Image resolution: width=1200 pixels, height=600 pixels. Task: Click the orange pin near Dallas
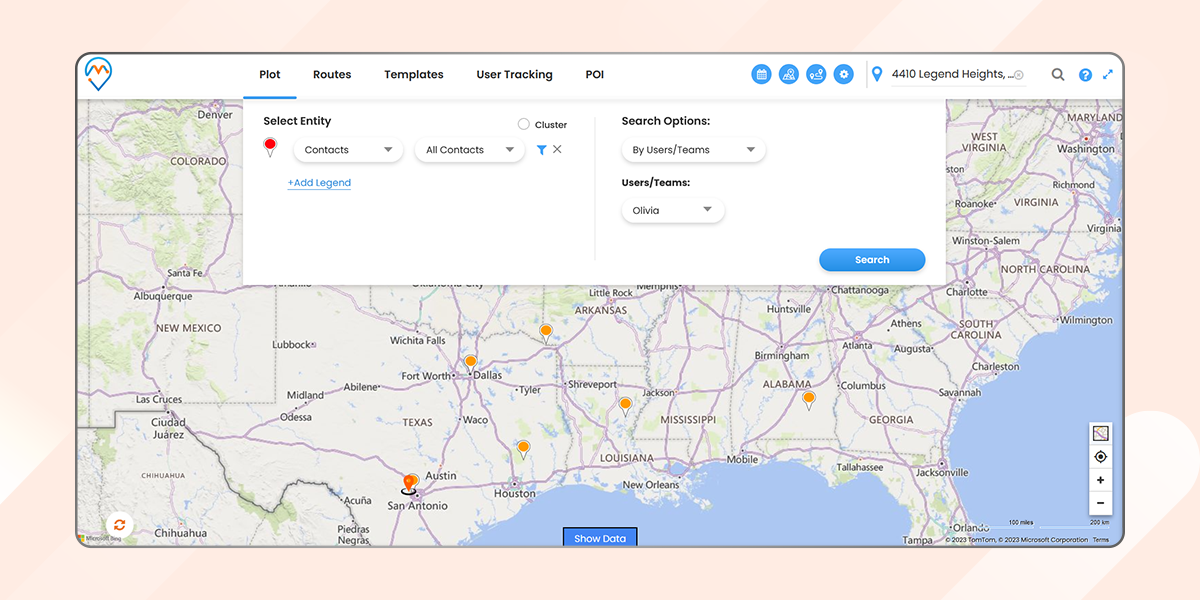click(x=470, y=363)
